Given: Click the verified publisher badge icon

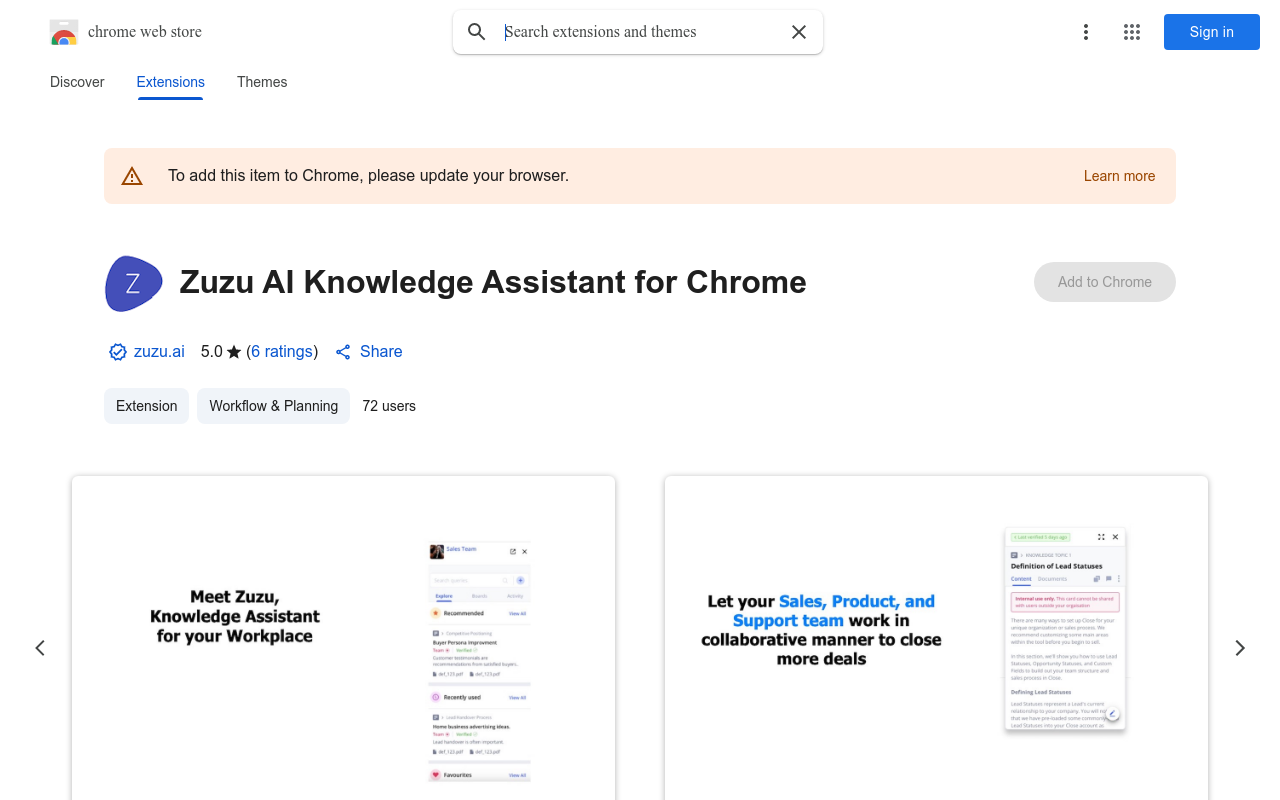Looking at the screenshot, I should [118, 352].
